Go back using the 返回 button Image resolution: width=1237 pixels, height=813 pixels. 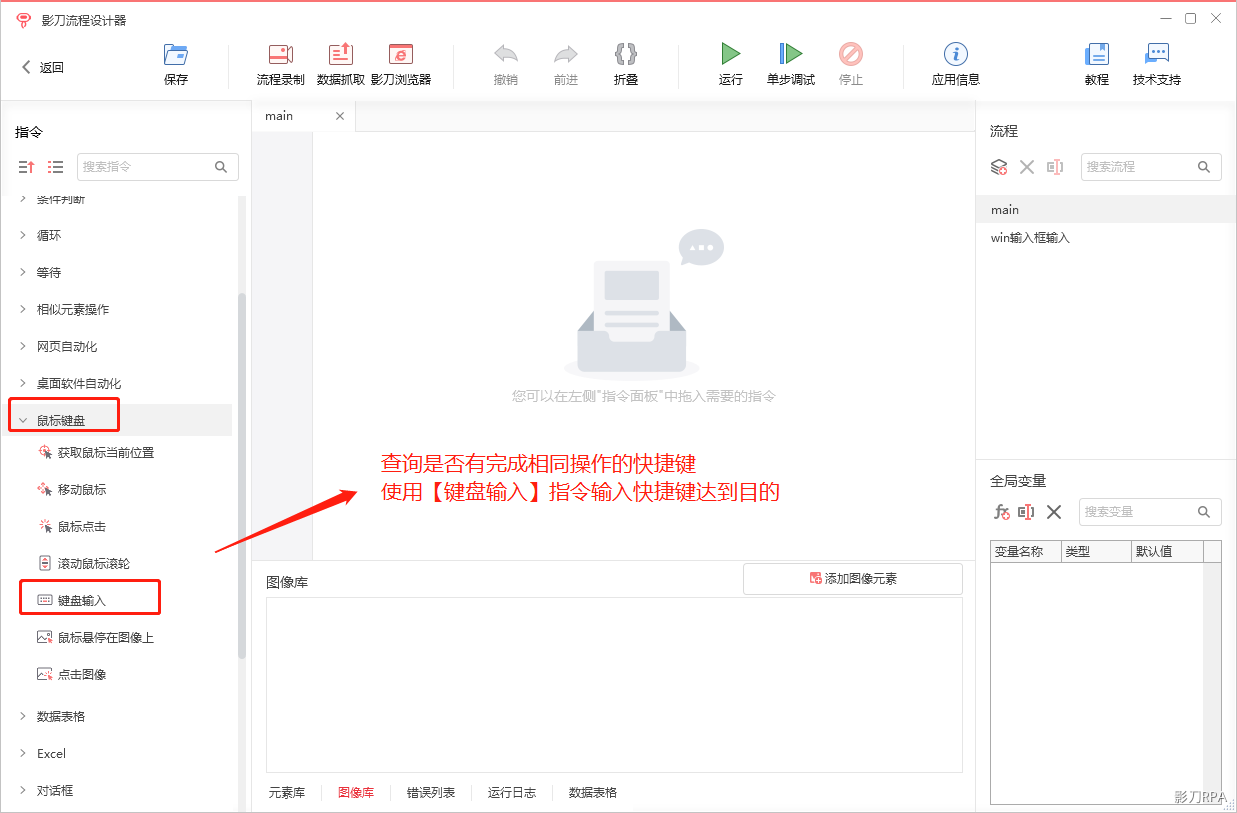tap(42, 67)
